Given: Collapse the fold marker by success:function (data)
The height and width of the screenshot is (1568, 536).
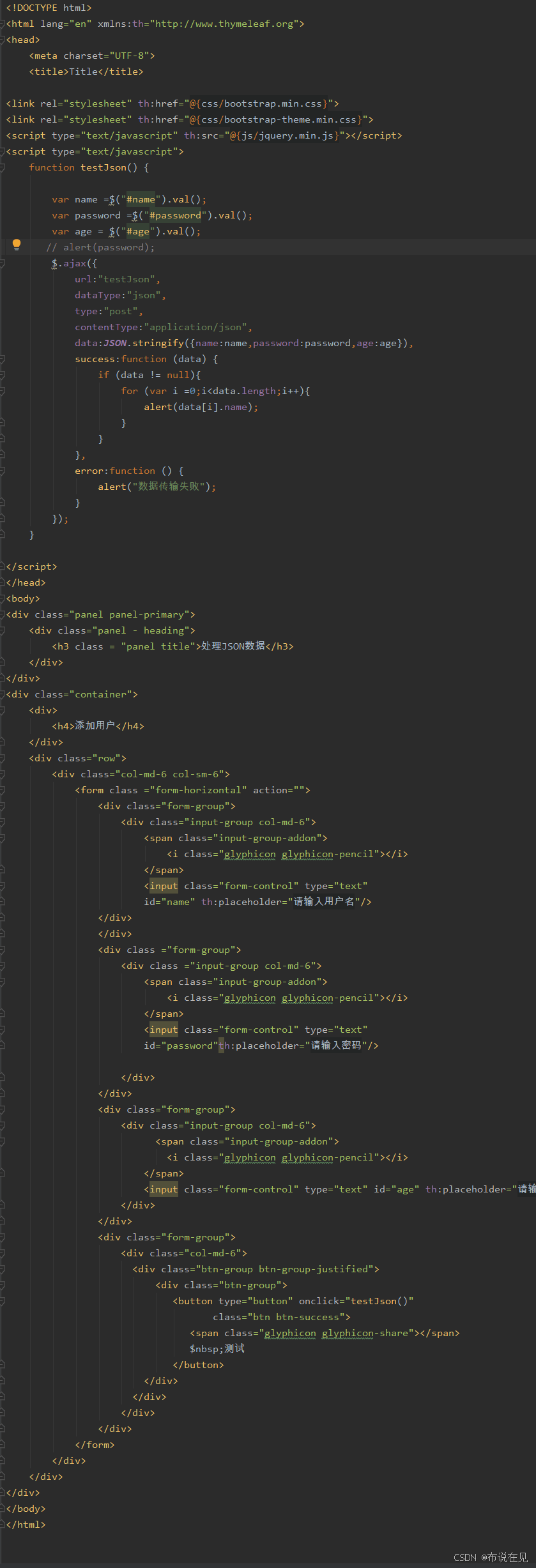Looking at the screenshot, I should point(3,359).
